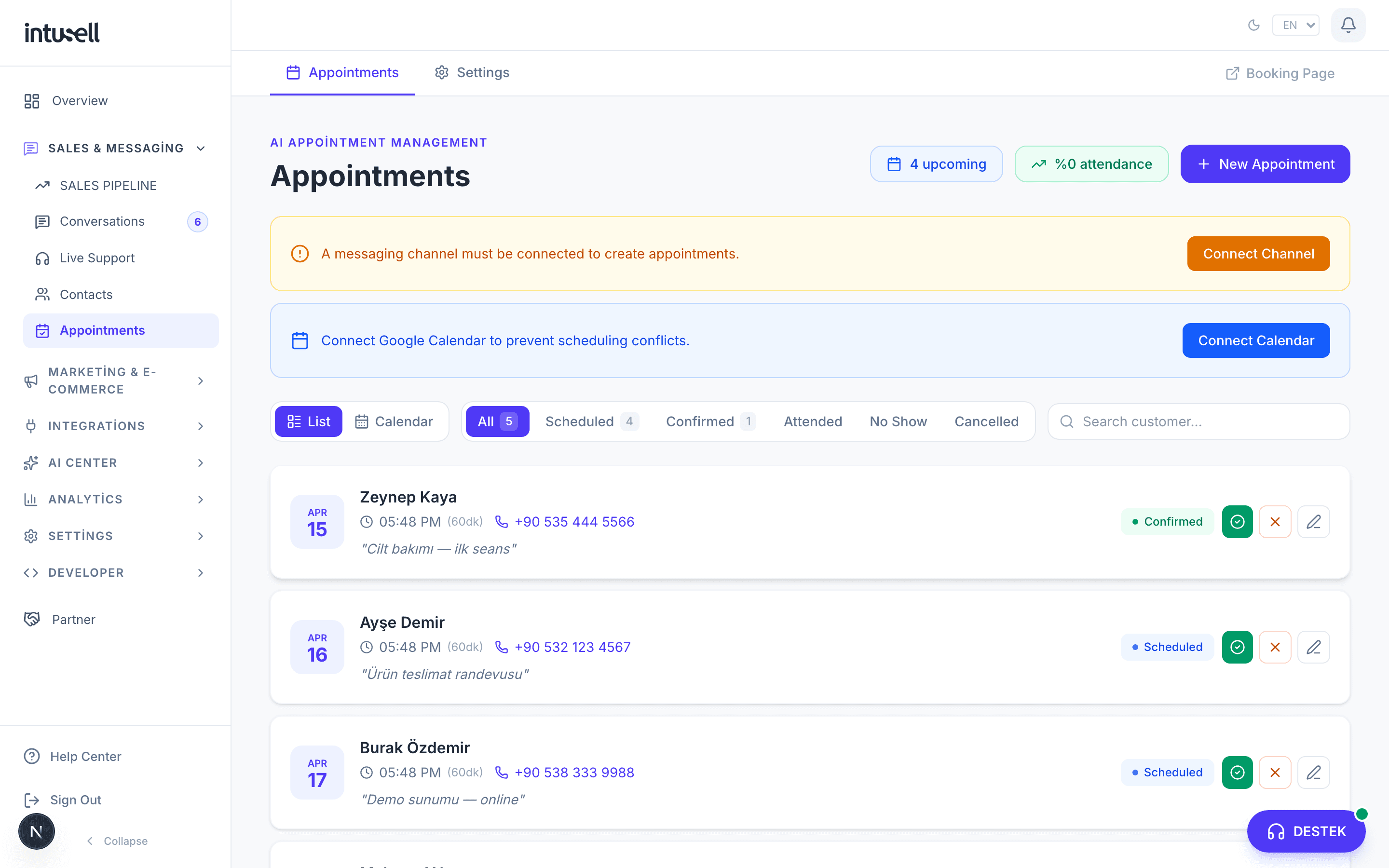Toggle dark mode moon icon
The image size is (1389, 868).
[x=1253, y=25]
